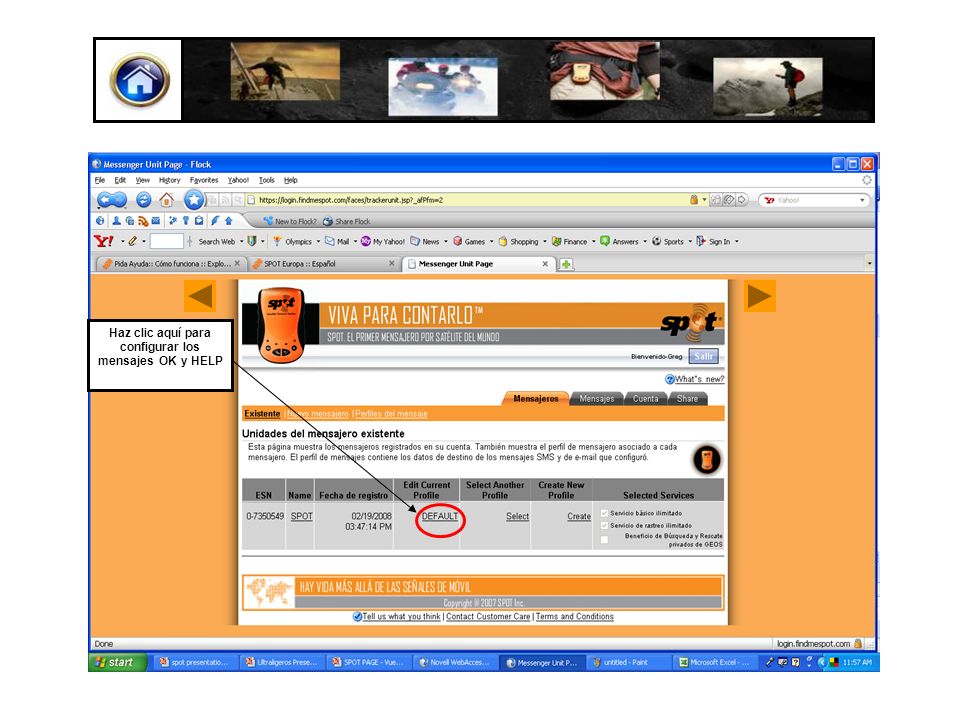Viewport: 960px width, 720px height.
Task: Click the blue up-arrow uploader icon in Flock toolbar
Action: (228, 220)
